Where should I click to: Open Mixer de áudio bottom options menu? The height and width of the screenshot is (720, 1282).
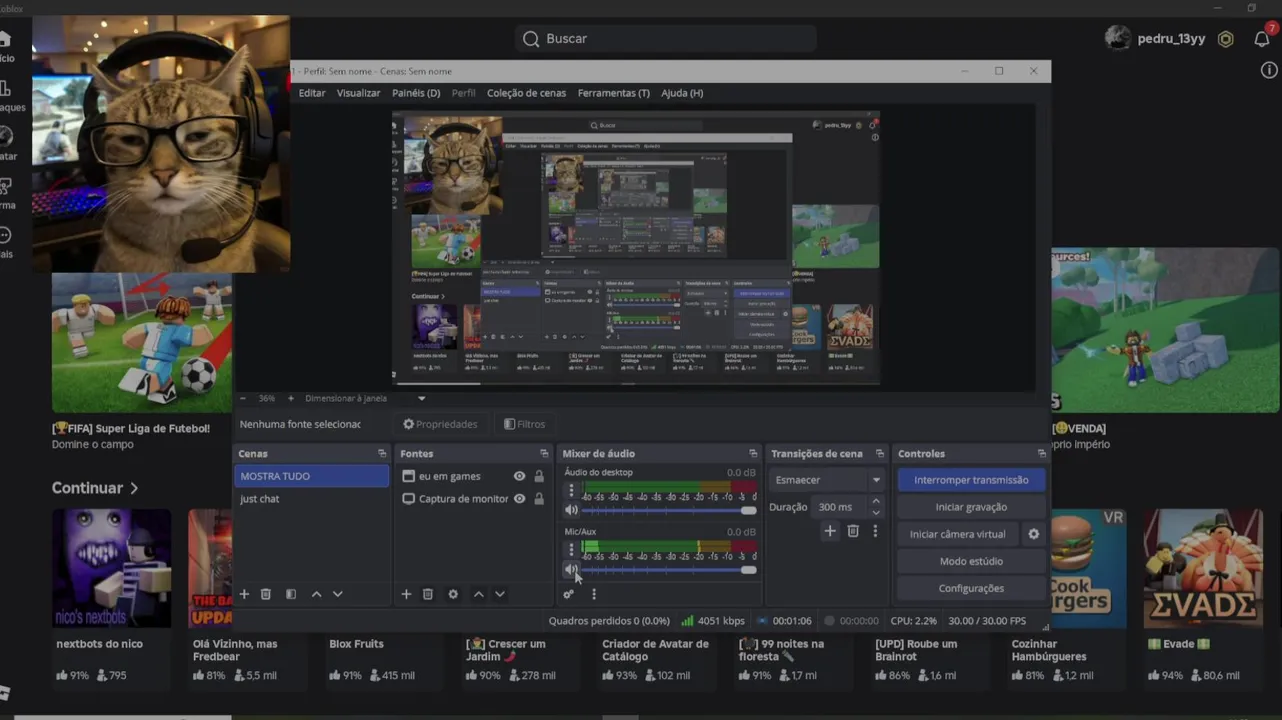pos(594,594)
